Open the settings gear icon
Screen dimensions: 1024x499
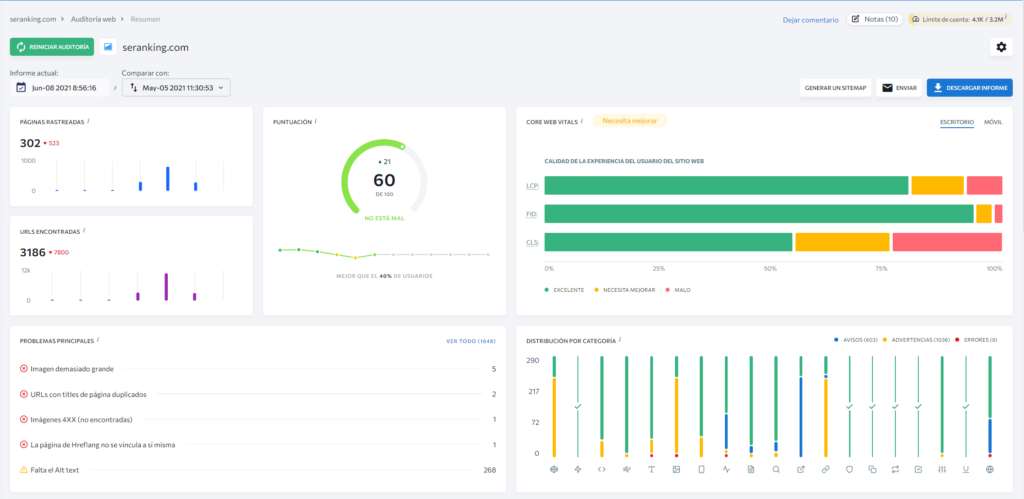coord(1001,47)
